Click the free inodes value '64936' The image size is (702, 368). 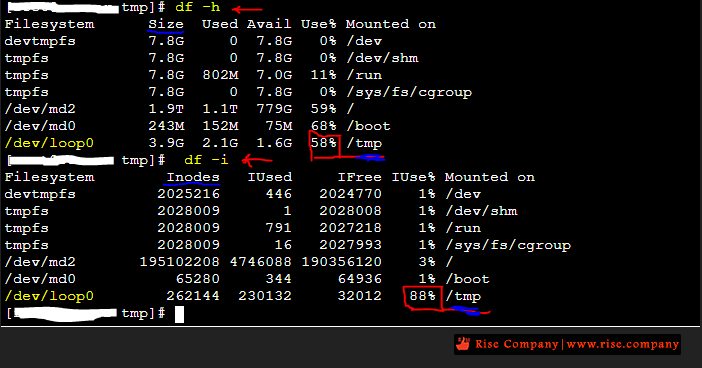click(x=359, y=279)
